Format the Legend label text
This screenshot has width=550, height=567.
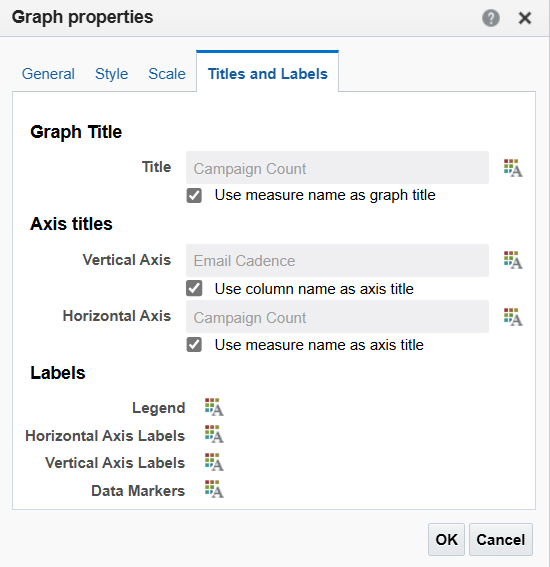point(214,407)
